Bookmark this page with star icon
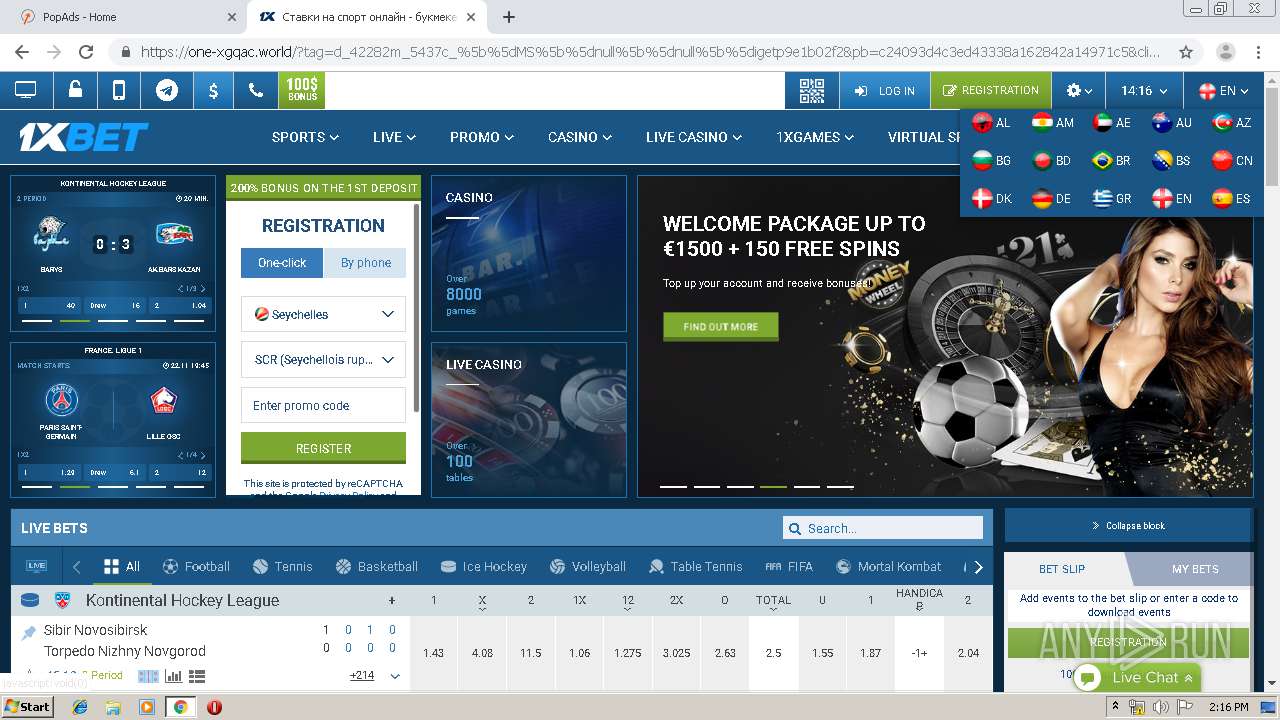 tap(1186, 52)
